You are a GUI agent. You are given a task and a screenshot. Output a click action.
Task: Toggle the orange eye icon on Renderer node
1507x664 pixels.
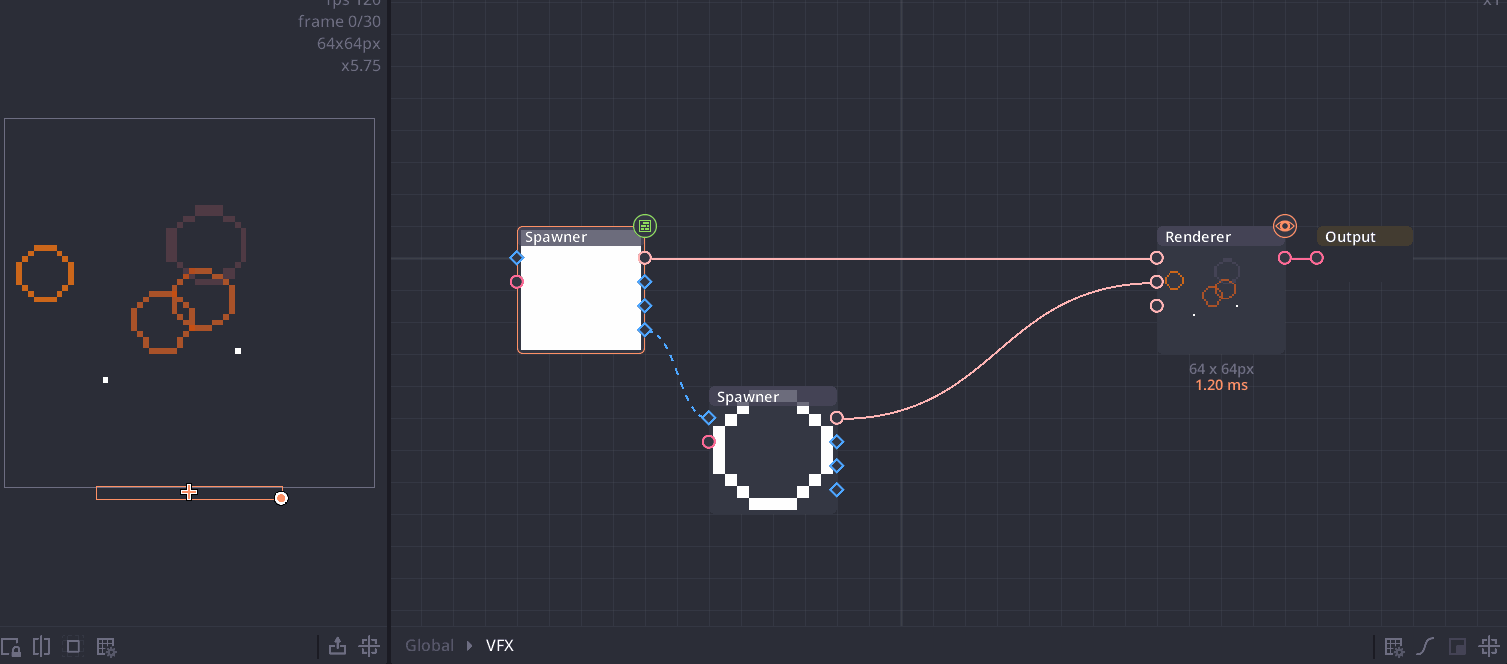coord(1285,226)
